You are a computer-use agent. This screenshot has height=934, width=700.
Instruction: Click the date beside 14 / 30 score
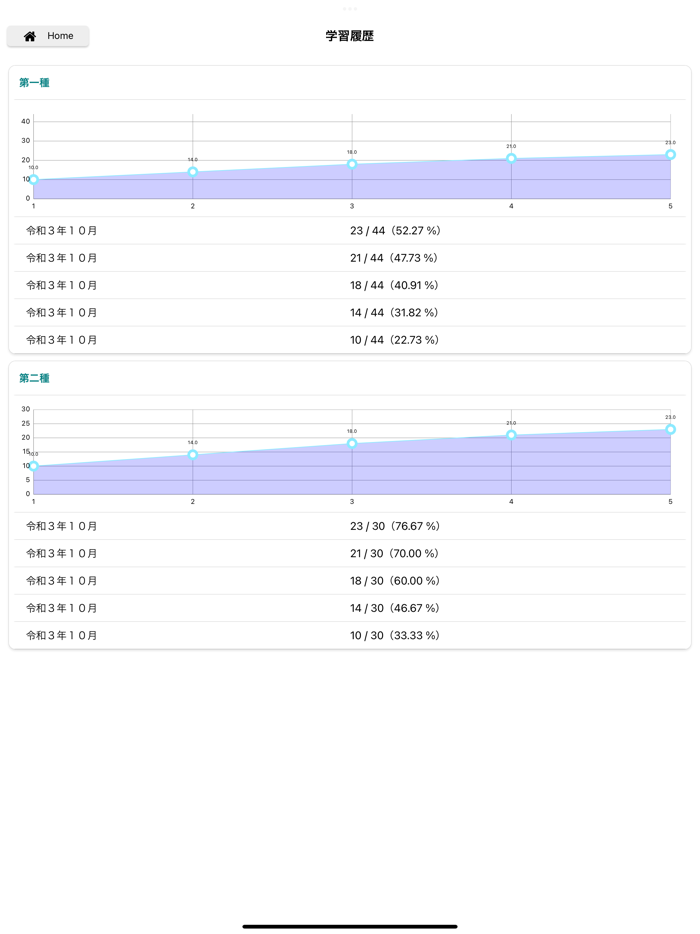[61, 608]
